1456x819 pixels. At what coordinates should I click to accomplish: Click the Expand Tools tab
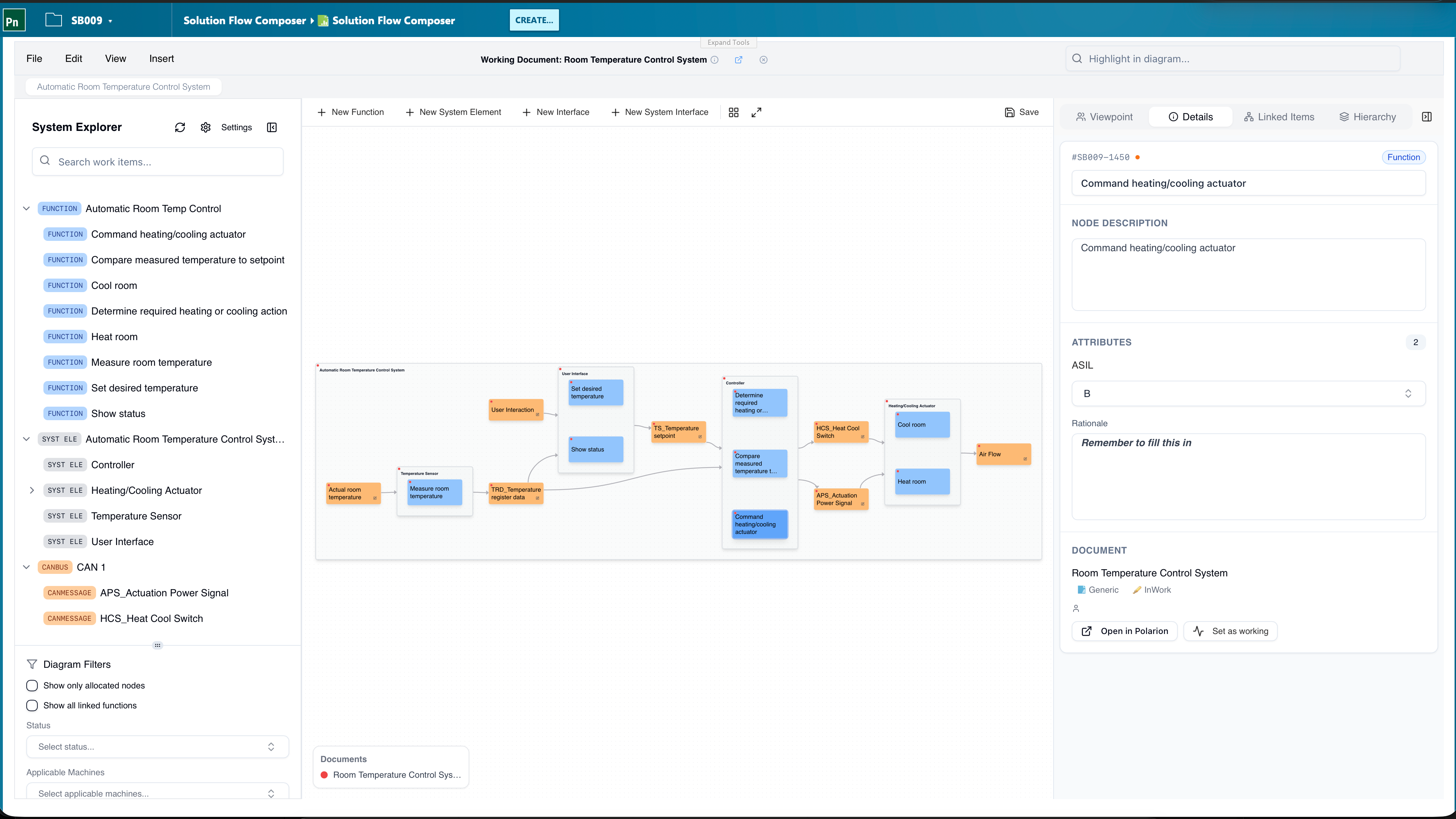click(728, 42)
